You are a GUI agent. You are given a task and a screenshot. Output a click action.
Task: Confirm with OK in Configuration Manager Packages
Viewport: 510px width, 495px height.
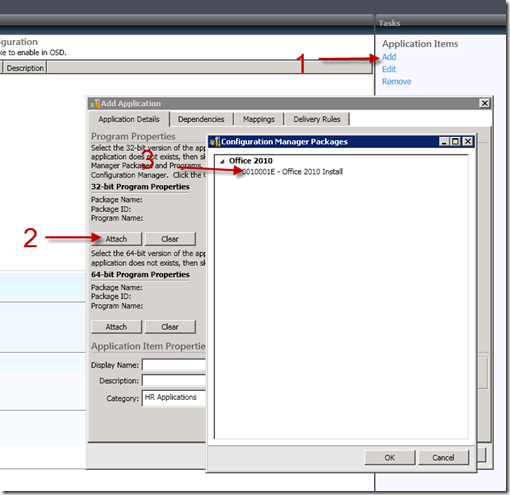tap(390, 458)
